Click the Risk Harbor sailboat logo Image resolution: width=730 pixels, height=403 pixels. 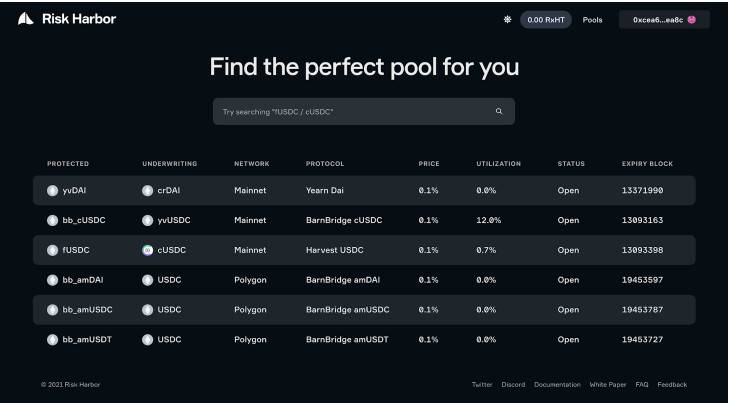click(26, 19)
